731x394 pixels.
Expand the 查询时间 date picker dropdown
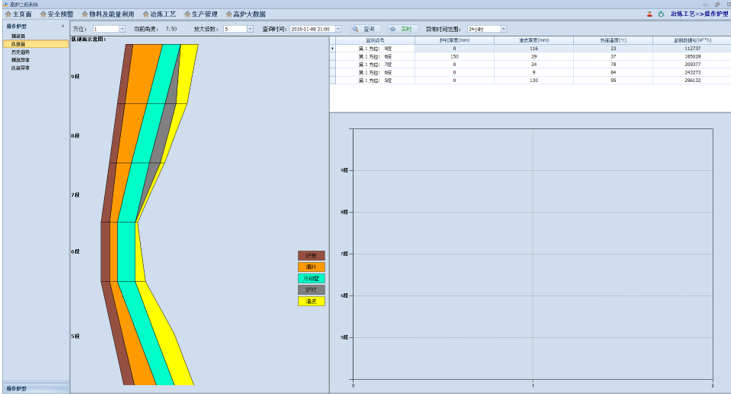338,29
